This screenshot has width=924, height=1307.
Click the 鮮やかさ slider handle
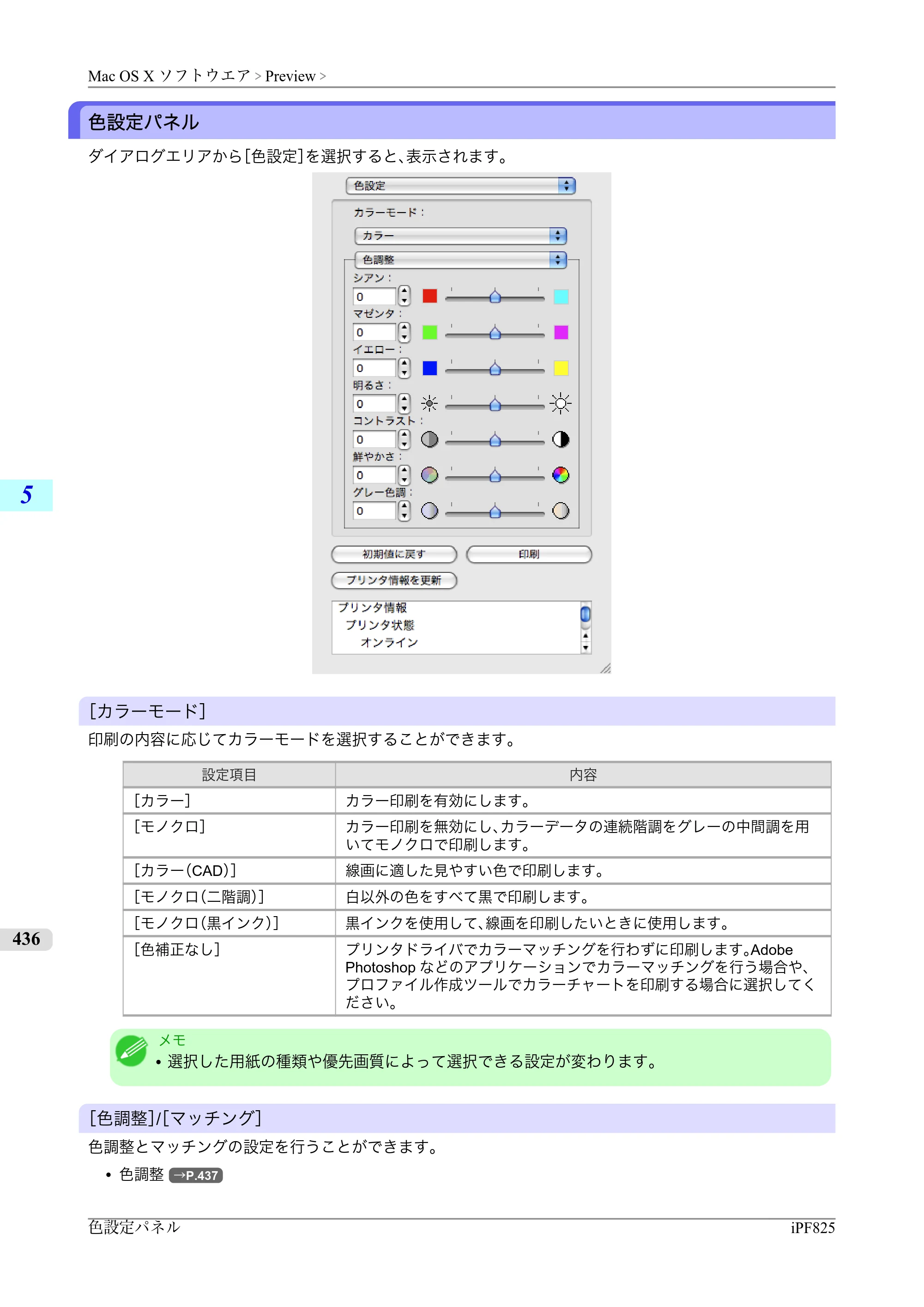[495, 475]
